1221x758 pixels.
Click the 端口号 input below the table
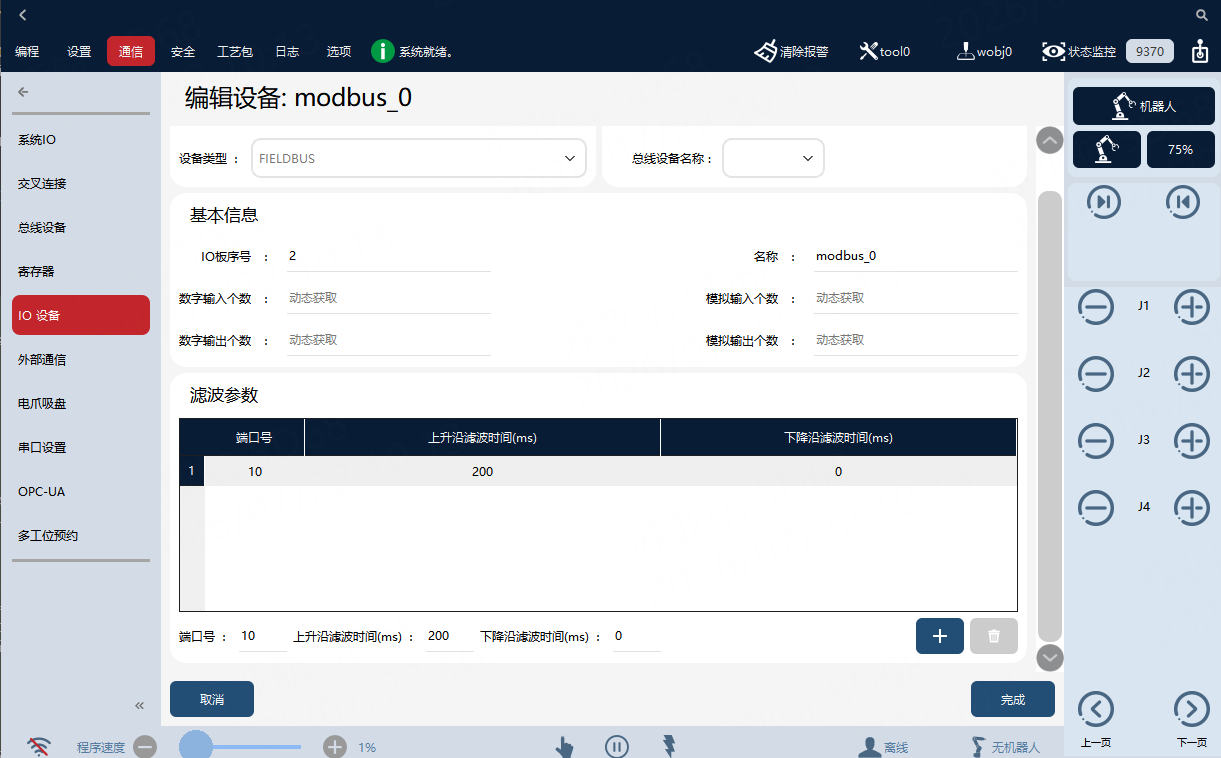pos(263,636)
